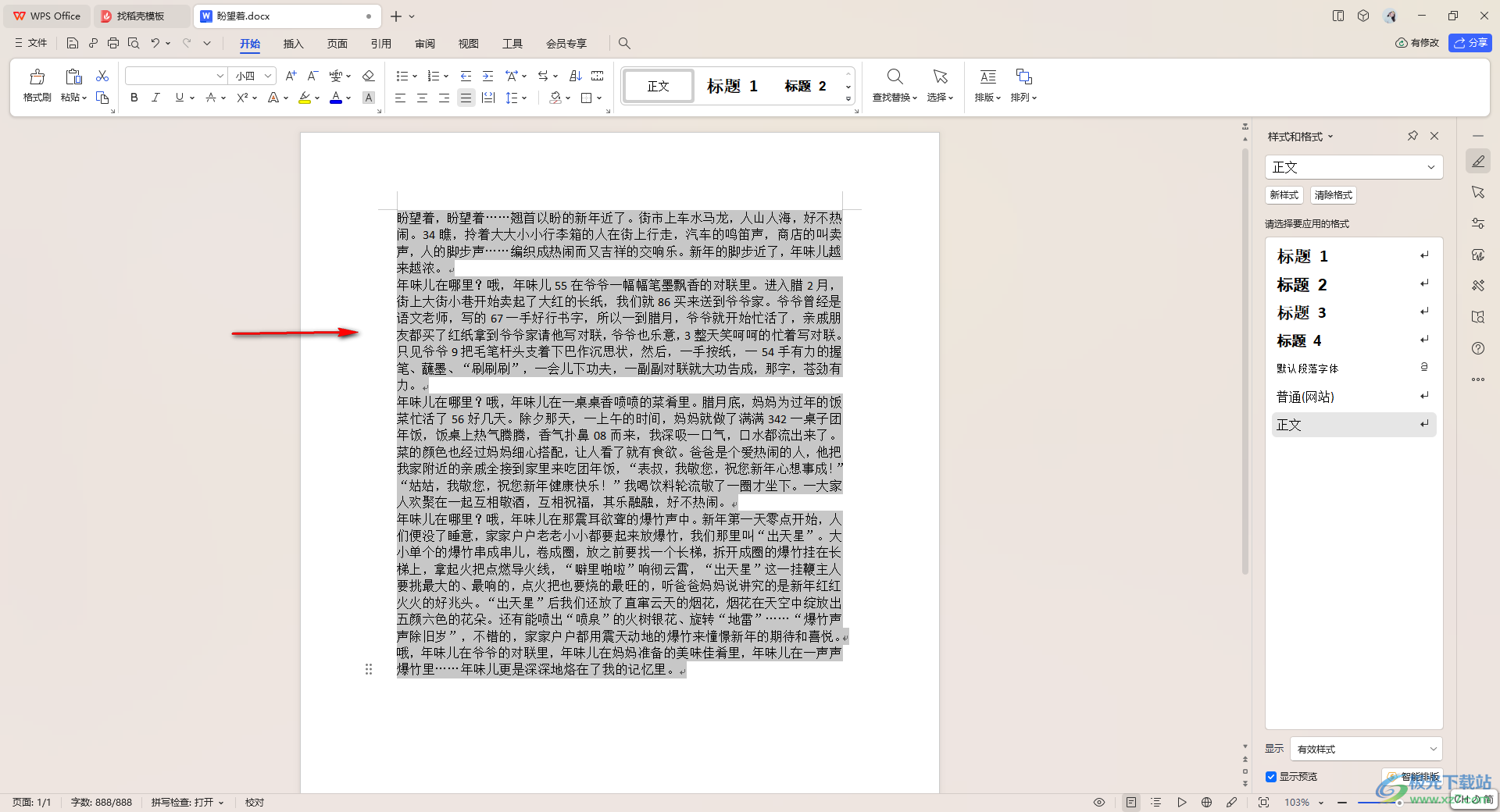Align text left
Image resolution: width=1500 pixels, height=812 pixels.
point(400,98)
